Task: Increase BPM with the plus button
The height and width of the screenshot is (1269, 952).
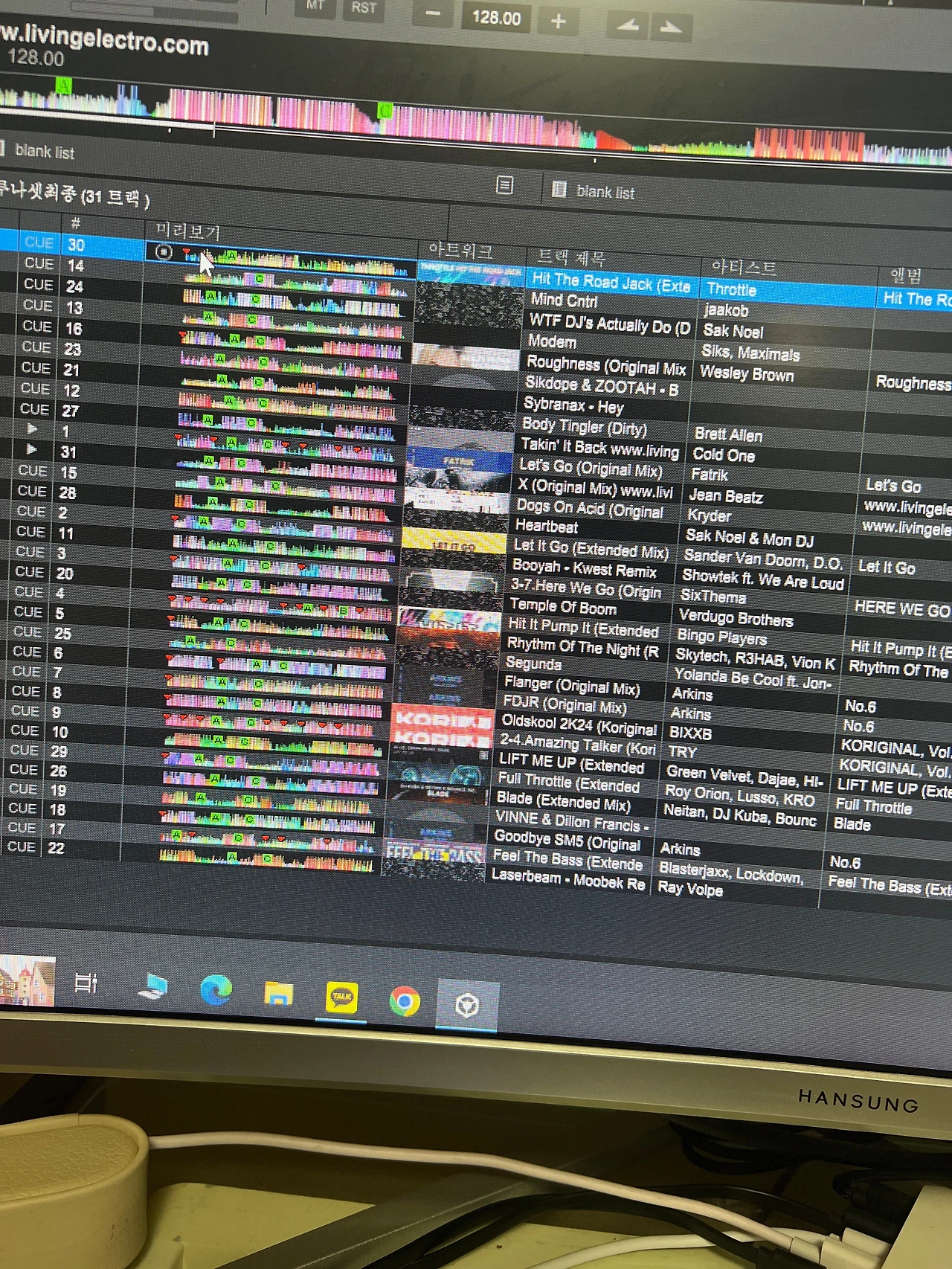Action: (x=558, y=22)
